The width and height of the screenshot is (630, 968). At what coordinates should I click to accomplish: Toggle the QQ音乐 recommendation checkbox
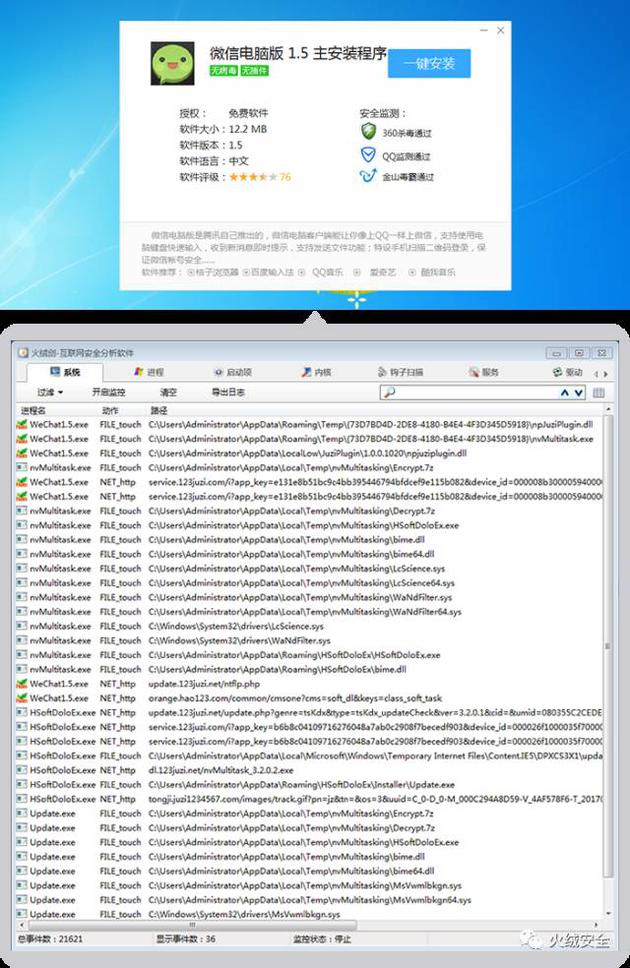(x=302, y=272)
